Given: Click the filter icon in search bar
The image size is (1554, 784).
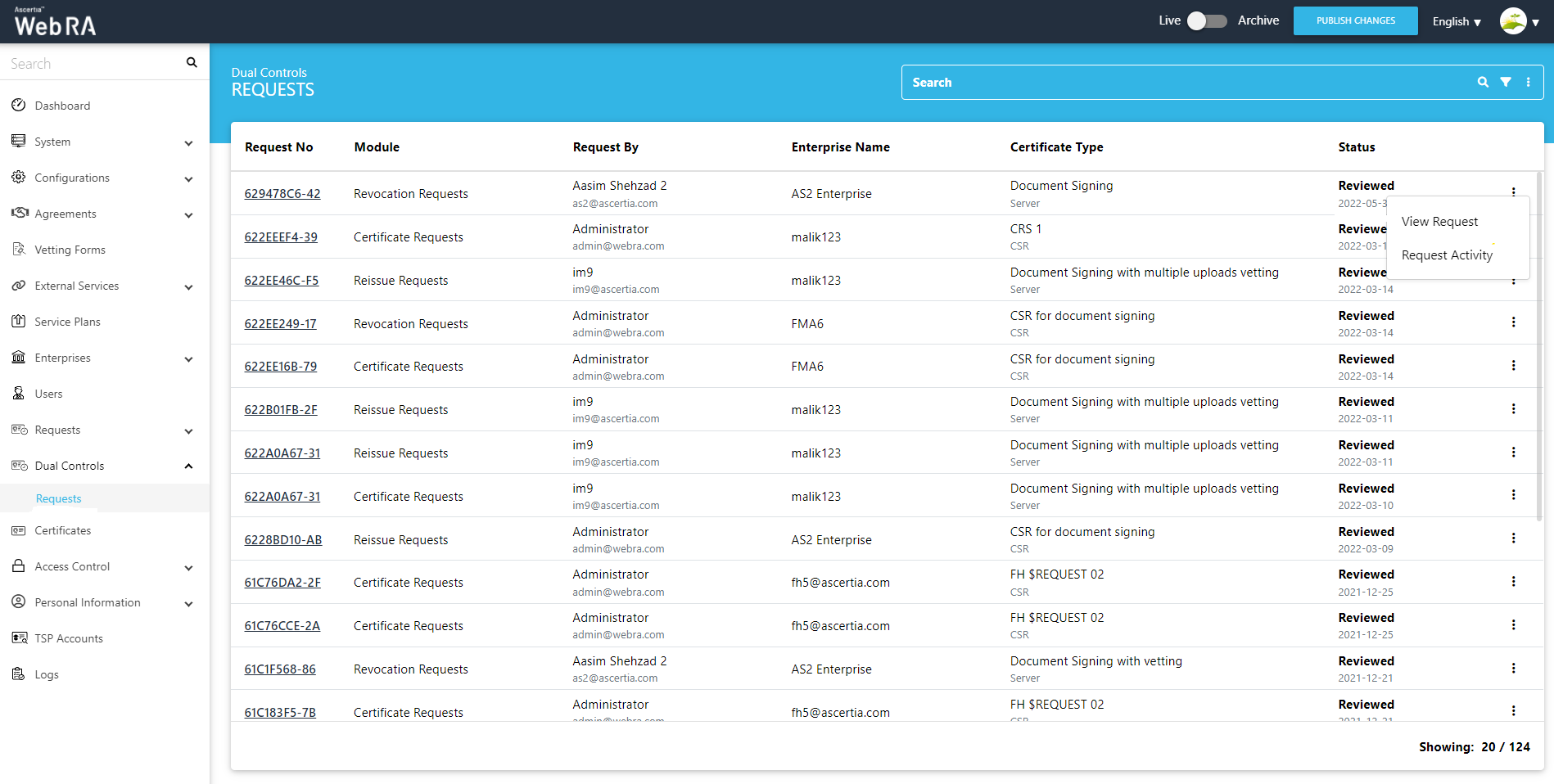Looking at the screenshot, I should pyautogui.click(x=1505, y=82).
